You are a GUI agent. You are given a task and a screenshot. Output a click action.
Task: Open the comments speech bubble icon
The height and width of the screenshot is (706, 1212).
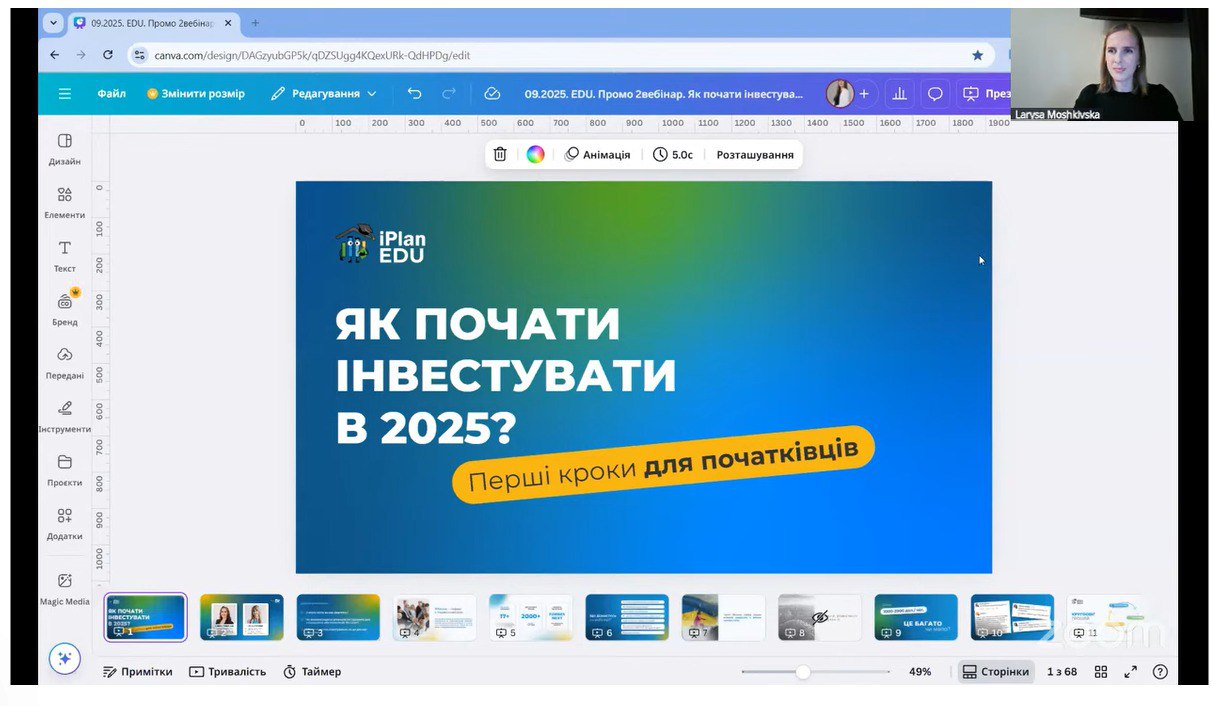click(935, 93)
